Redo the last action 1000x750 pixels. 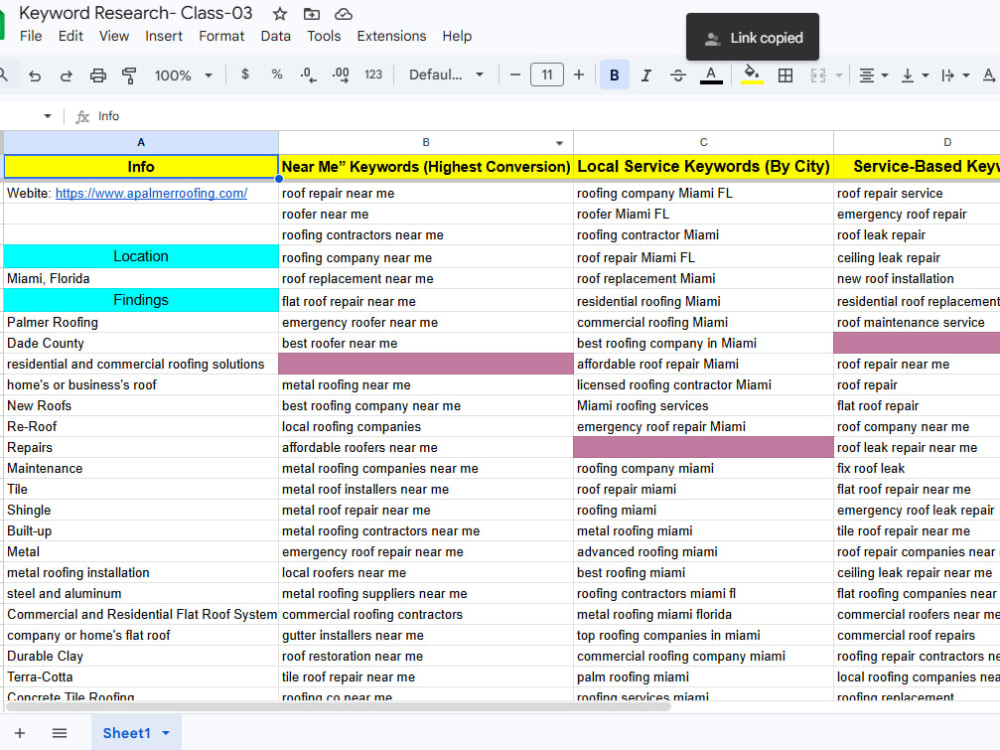[66, 75]
